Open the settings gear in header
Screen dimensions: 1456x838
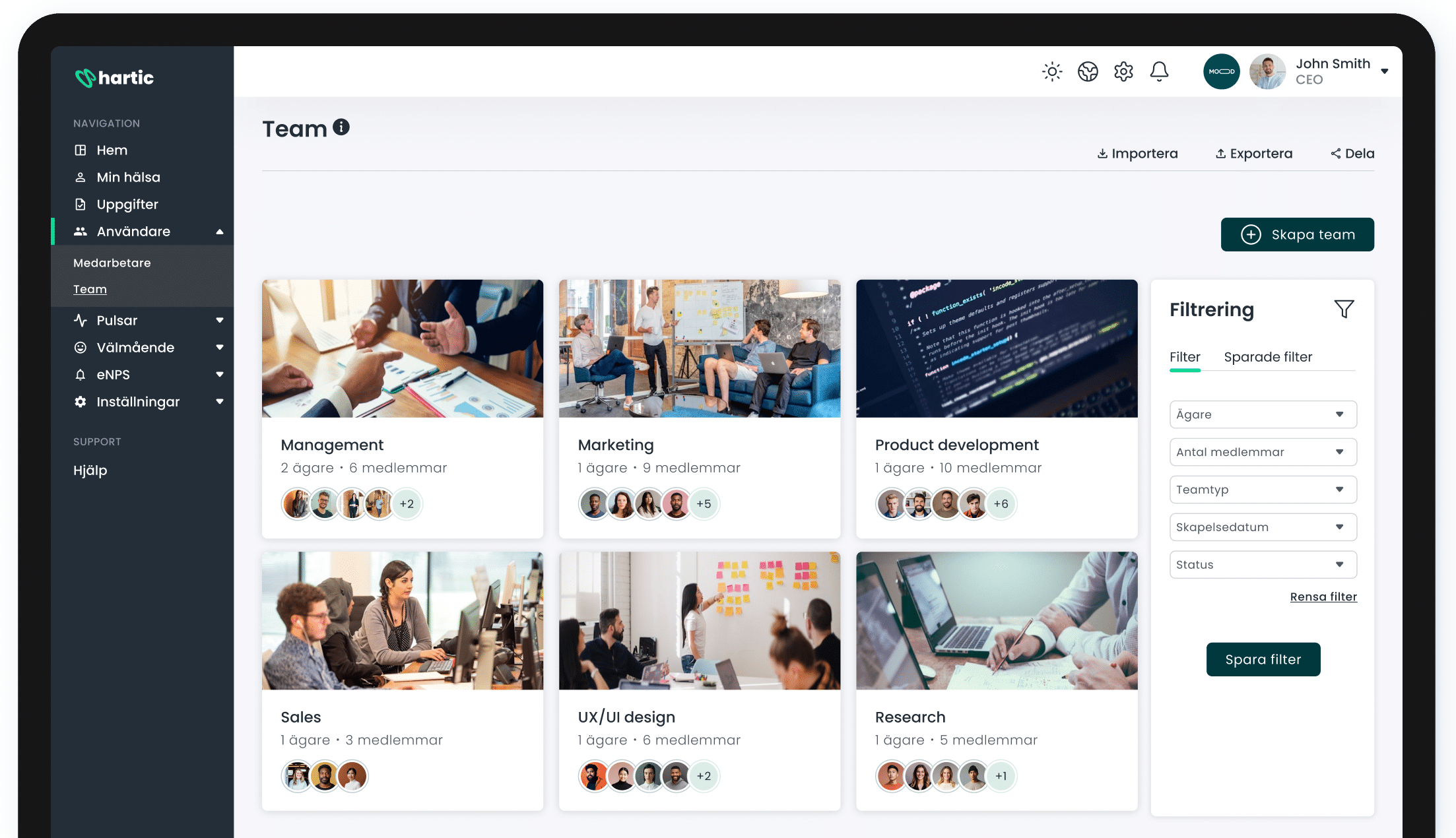(x=1123, y=71)
